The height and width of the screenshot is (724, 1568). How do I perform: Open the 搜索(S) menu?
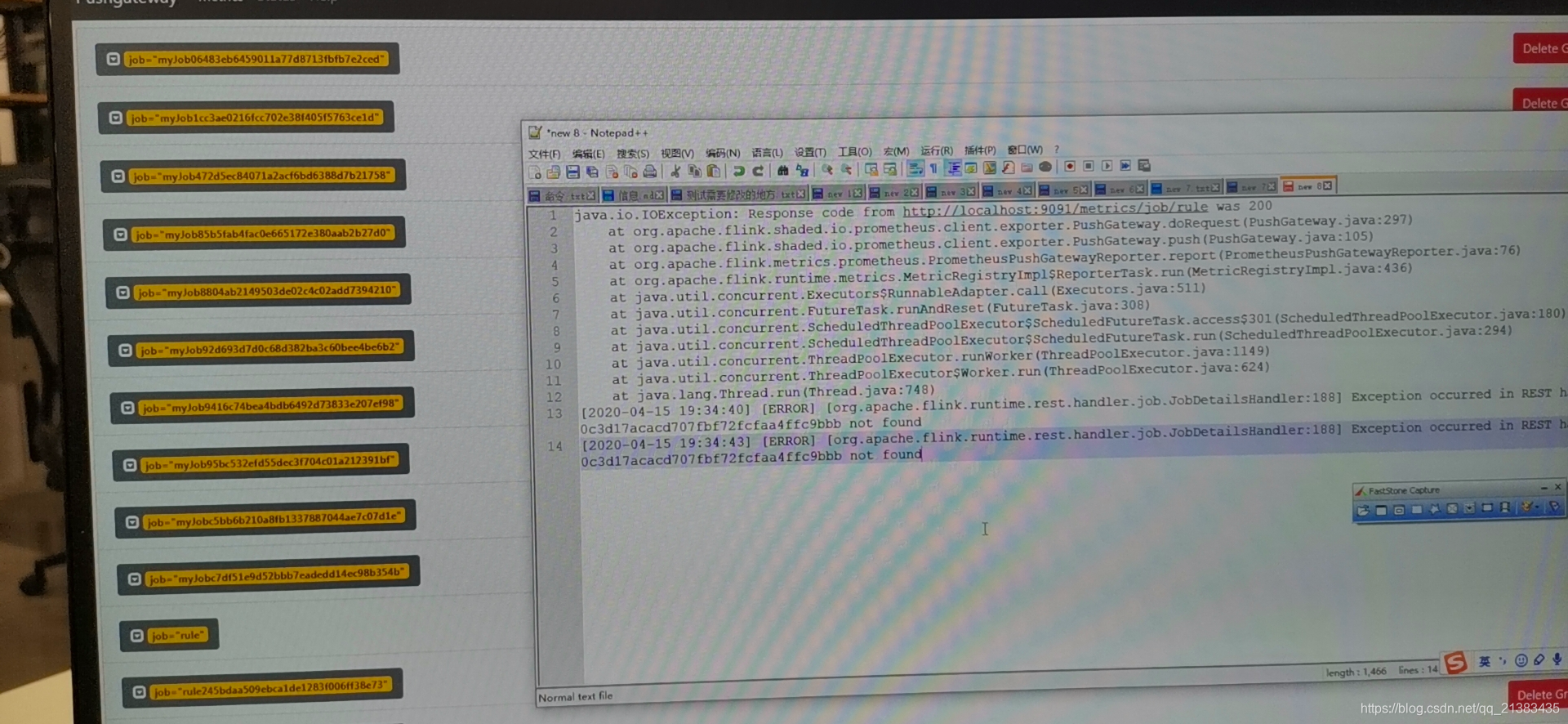click(633, 154)
